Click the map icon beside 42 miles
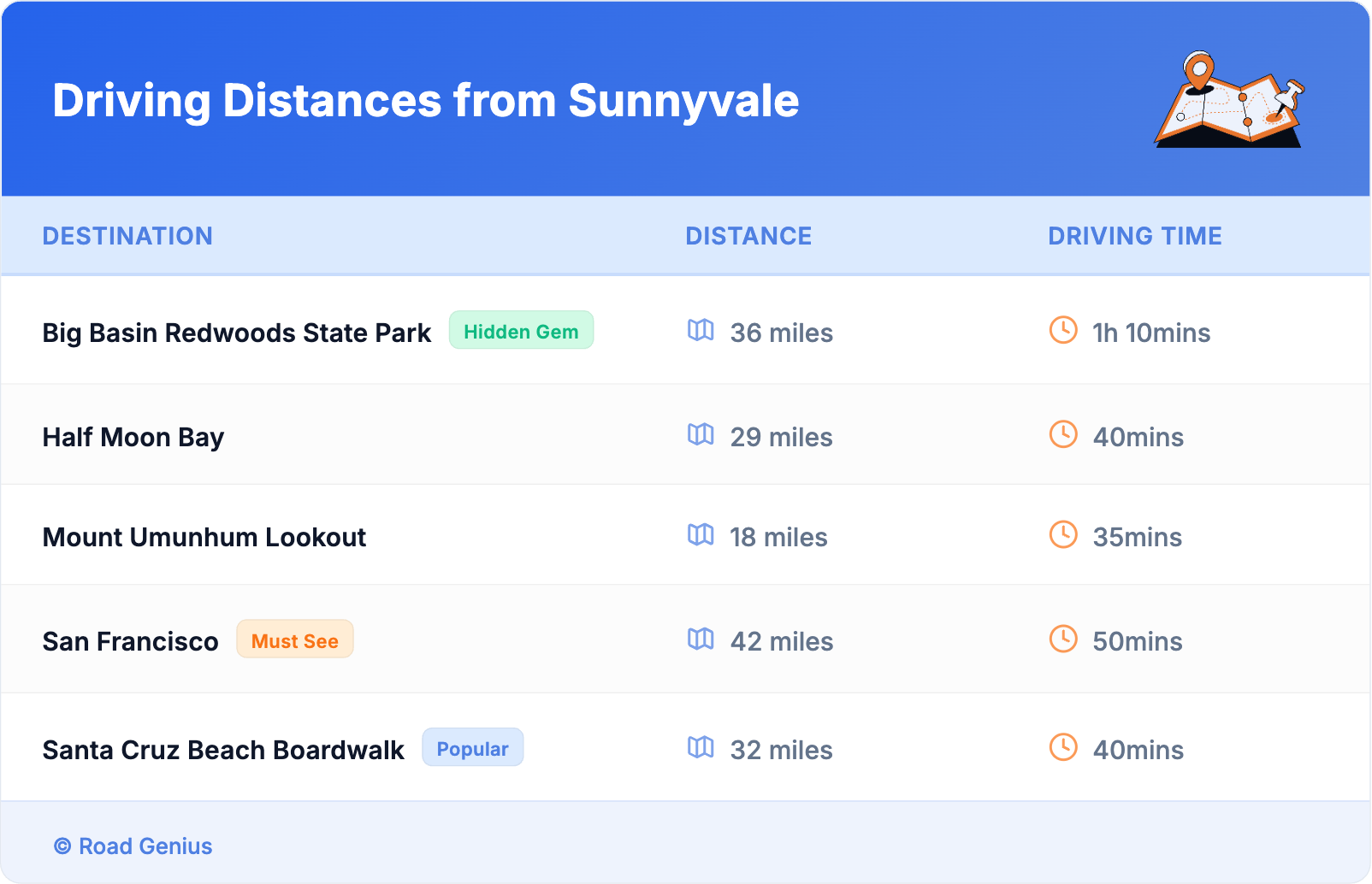The width and height of the screenshot is (1372, 884). coord(701,639)
